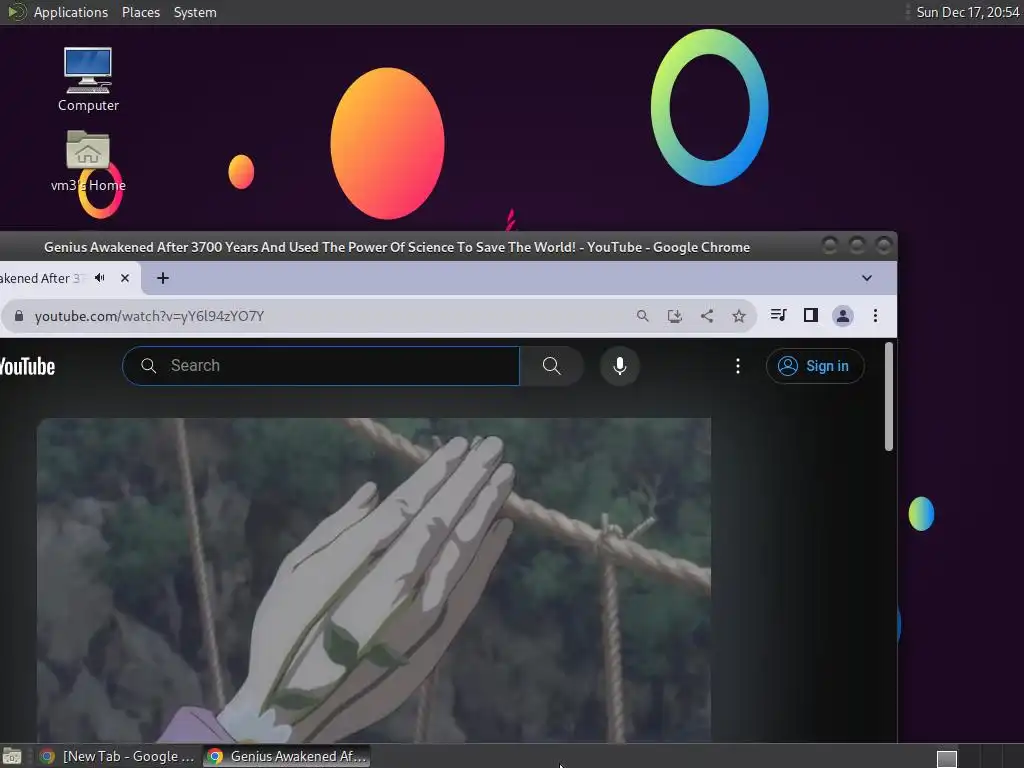The width and height of the screenshot is (1024, 768).
Task: Share this page from address bar
Action: pos(707,316)
